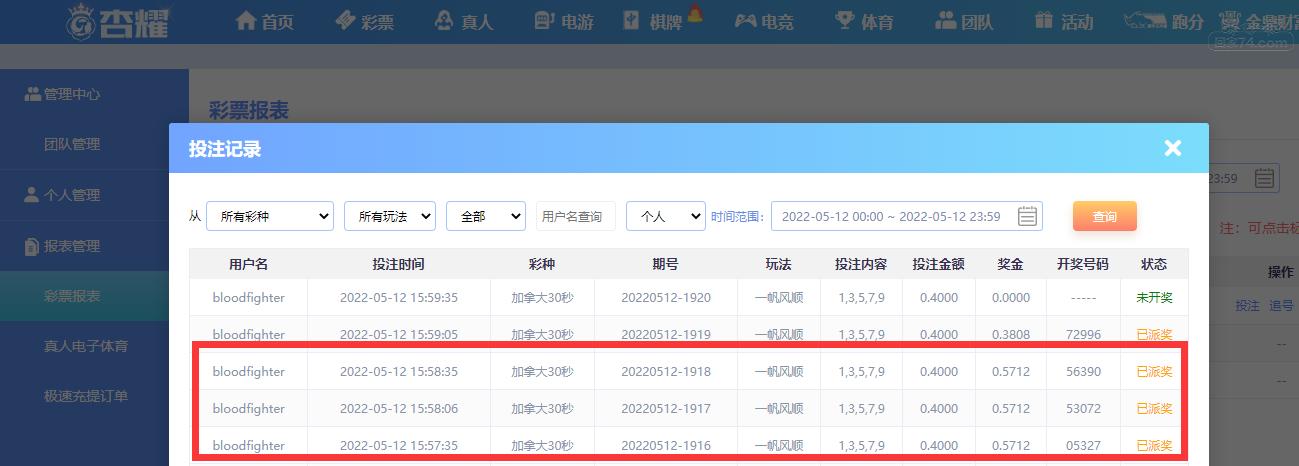1299x466 pixels.
Task: Click the 追号 link
Action: (1281, 306)
